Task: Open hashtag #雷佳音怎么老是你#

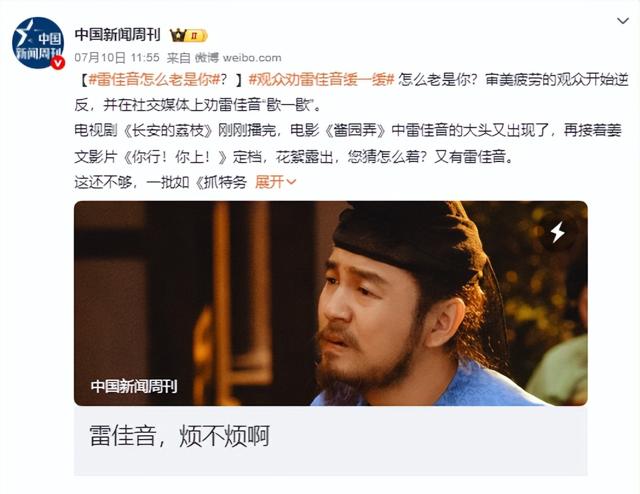Action: coord(155,80)
